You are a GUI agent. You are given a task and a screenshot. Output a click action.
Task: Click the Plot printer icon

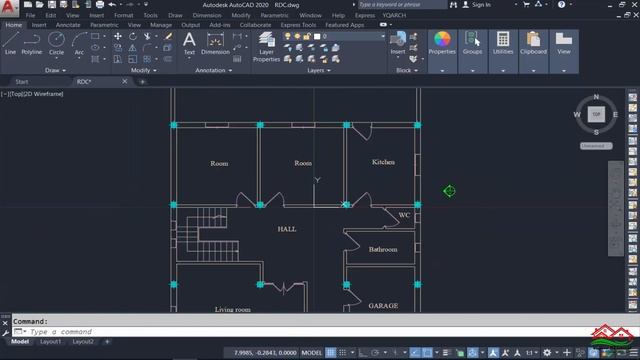pos(100,4)
